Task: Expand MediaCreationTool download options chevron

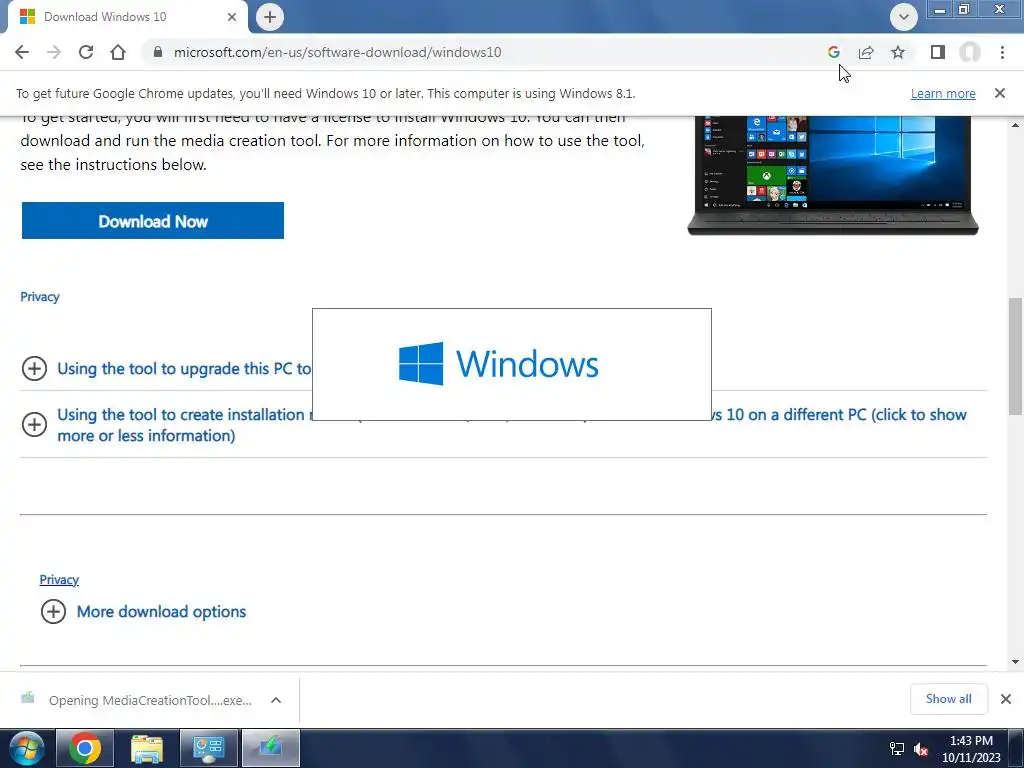Action: 276,700
